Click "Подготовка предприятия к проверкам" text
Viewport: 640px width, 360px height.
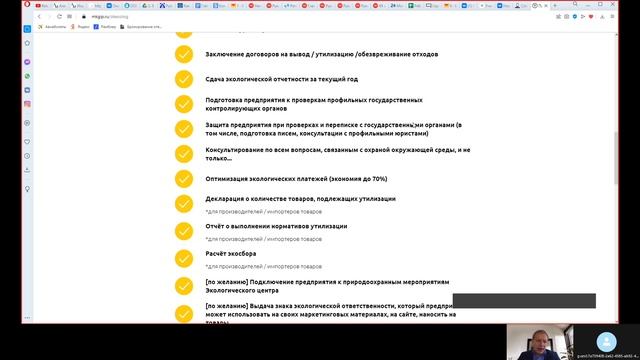point(314,104)
